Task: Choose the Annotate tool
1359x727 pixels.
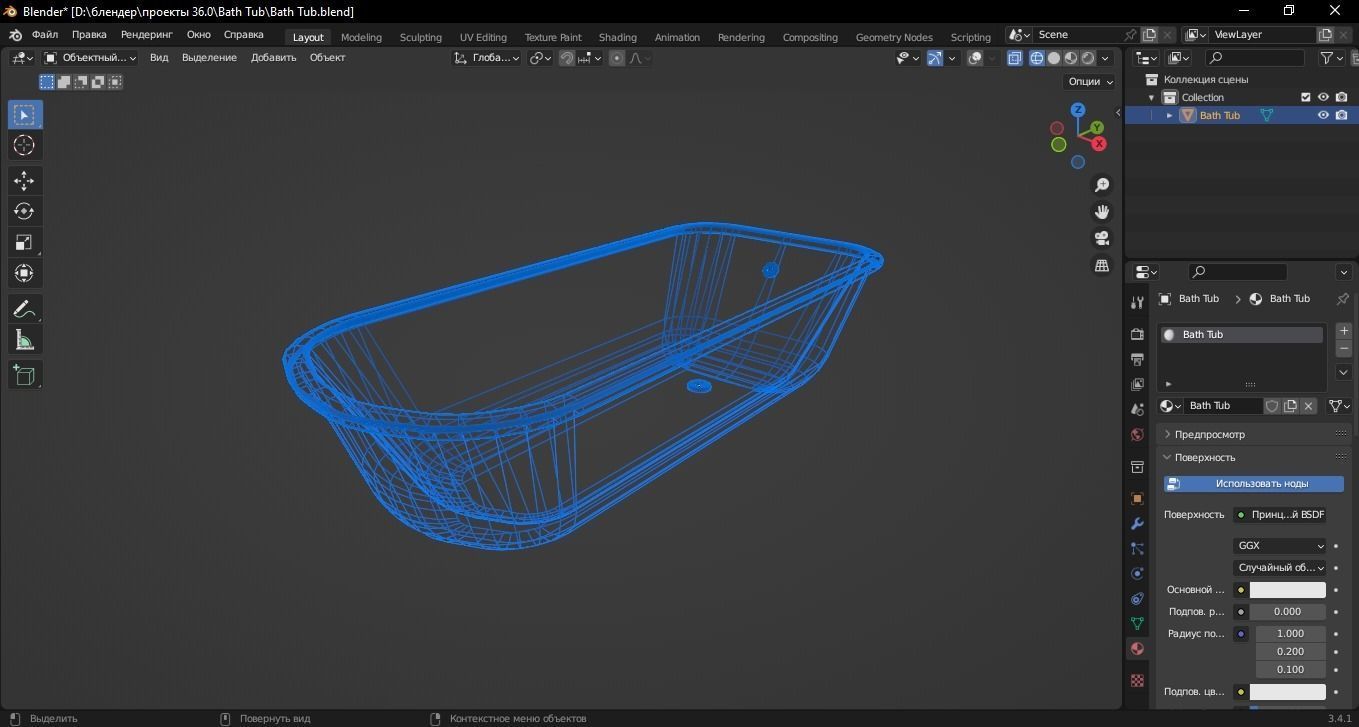Action: click(25, 309)
